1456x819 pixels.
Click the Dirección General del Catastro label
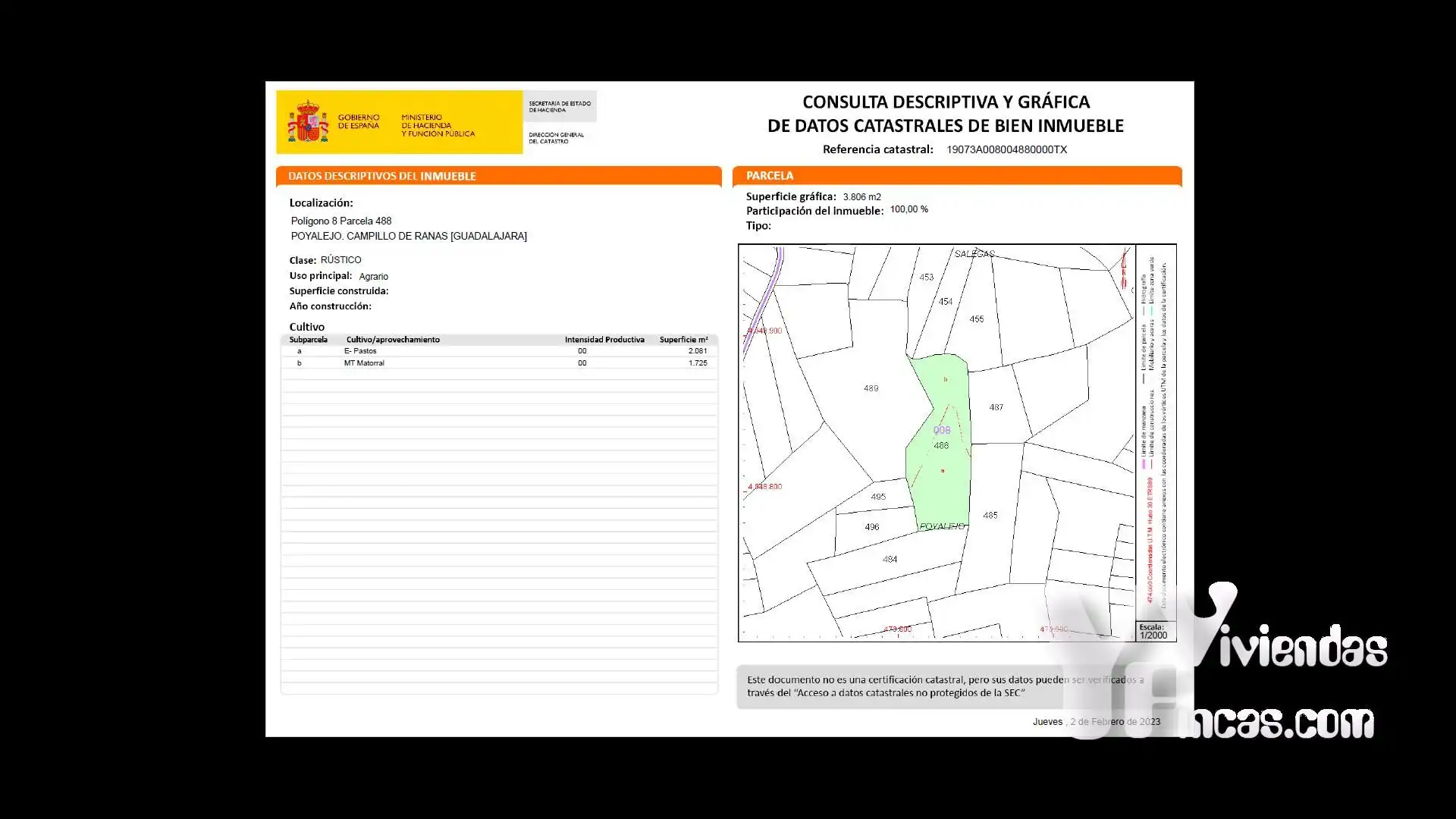(557, 138)
